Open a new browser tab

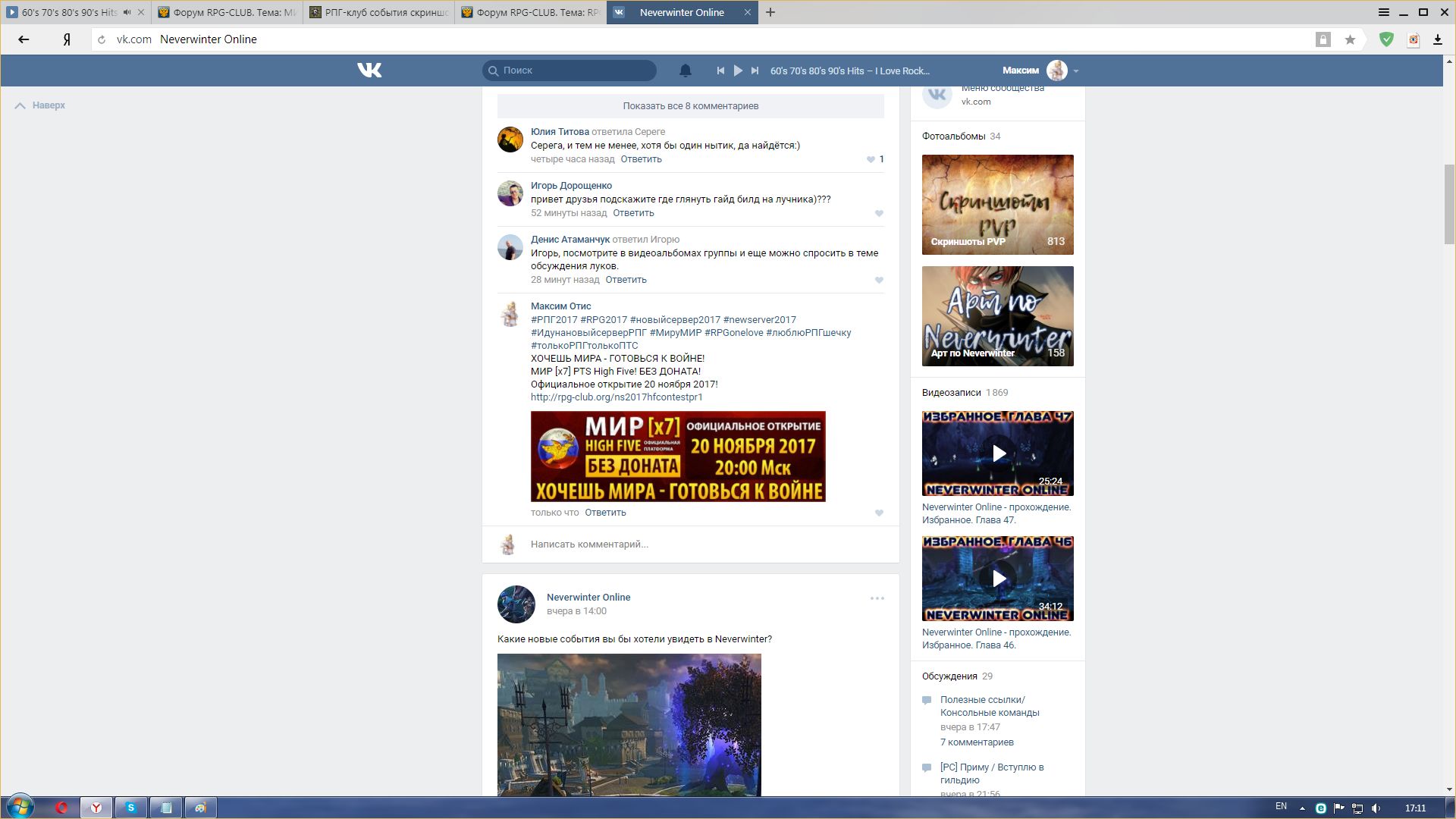point(770,12)
